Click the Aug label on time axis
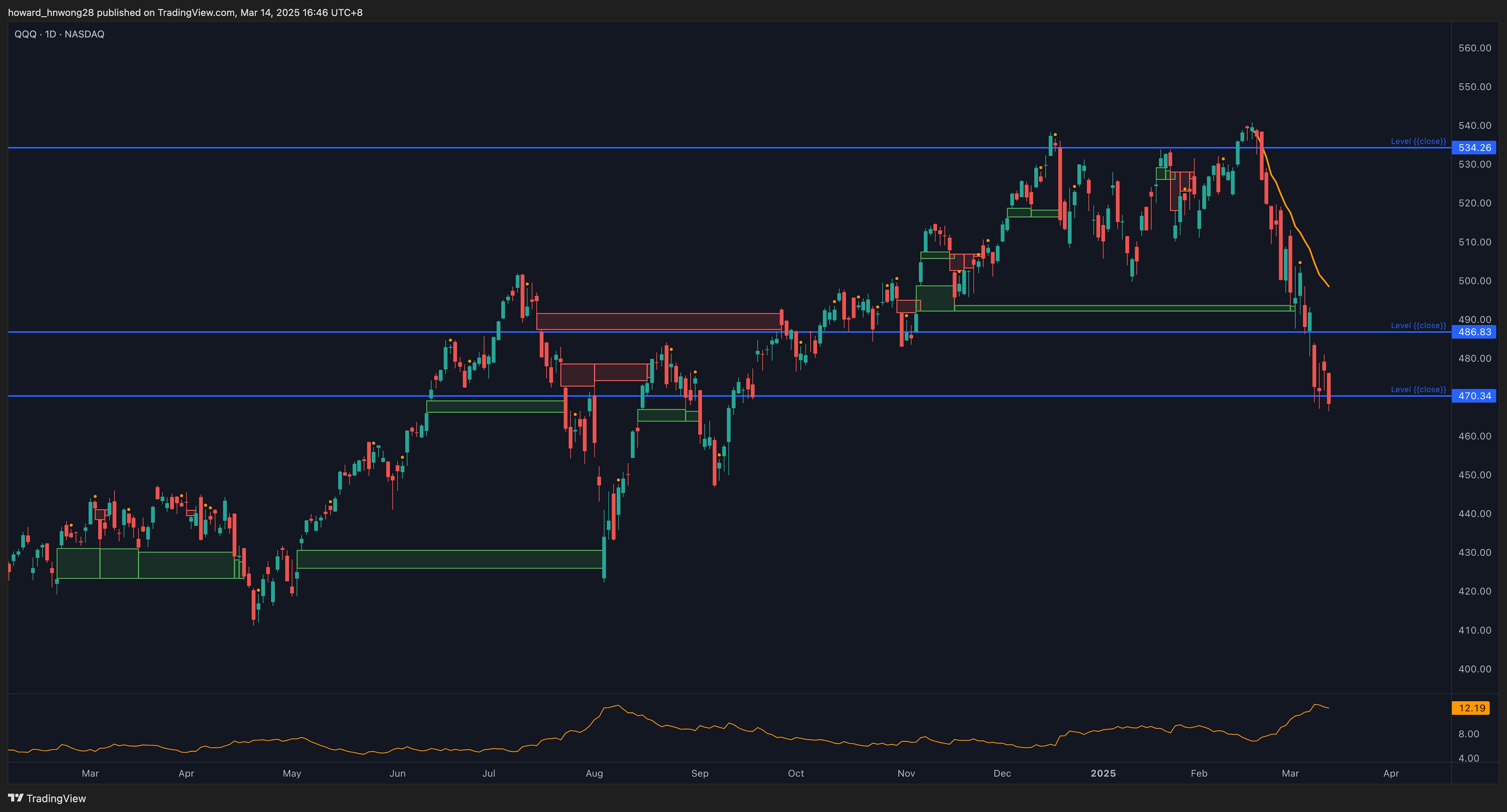 pos(594,773)
